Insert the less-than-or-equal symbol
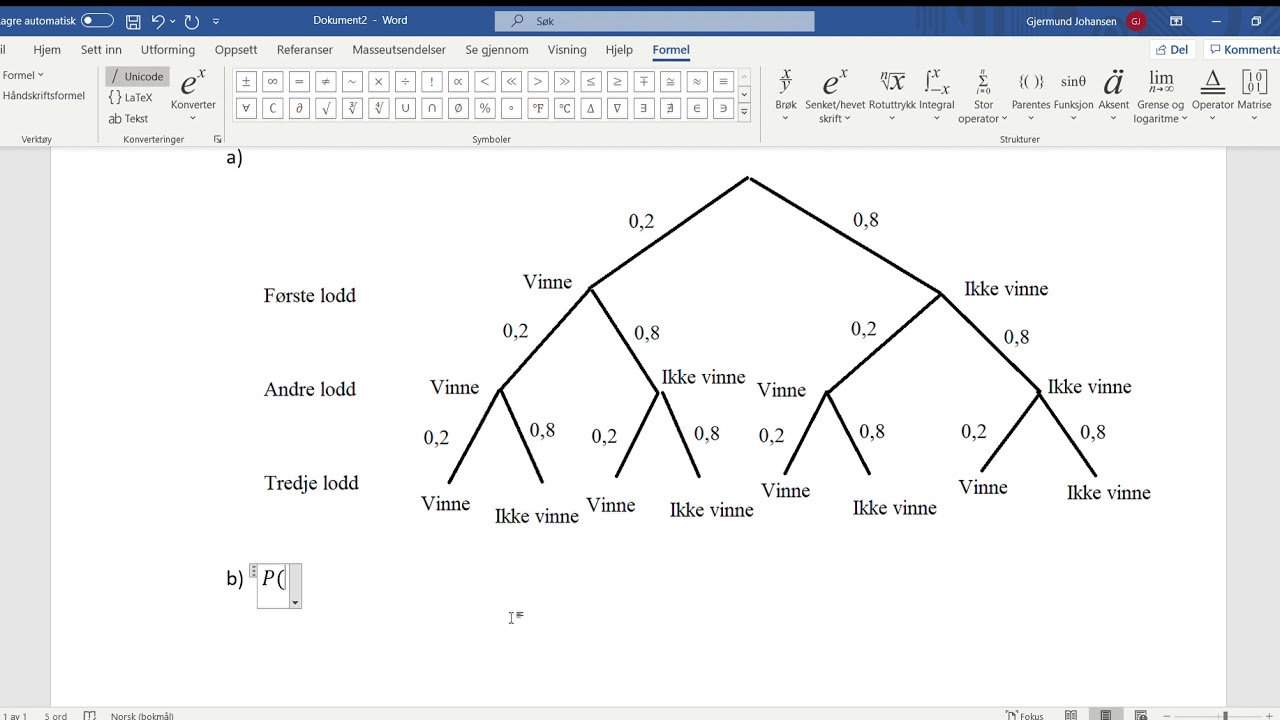This screenshot has width=1280, height=720. (x=591, y=82)
